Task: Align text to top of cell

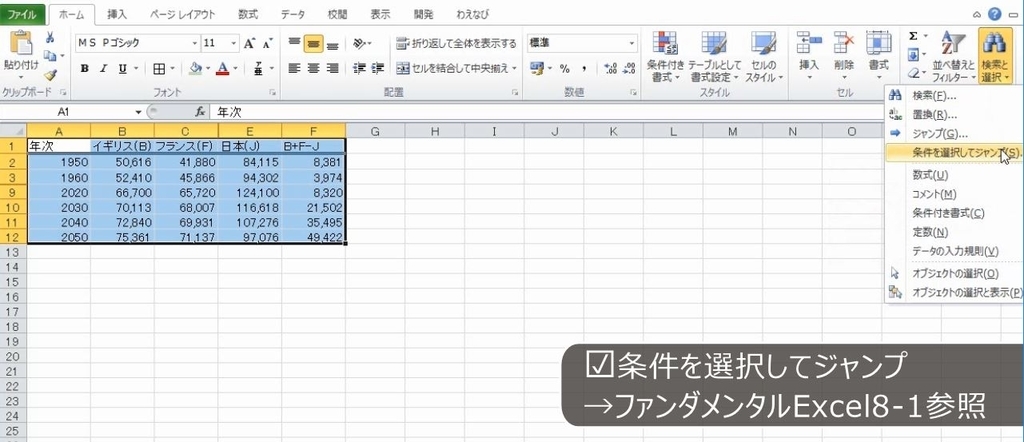Action: tap(295, 43)
